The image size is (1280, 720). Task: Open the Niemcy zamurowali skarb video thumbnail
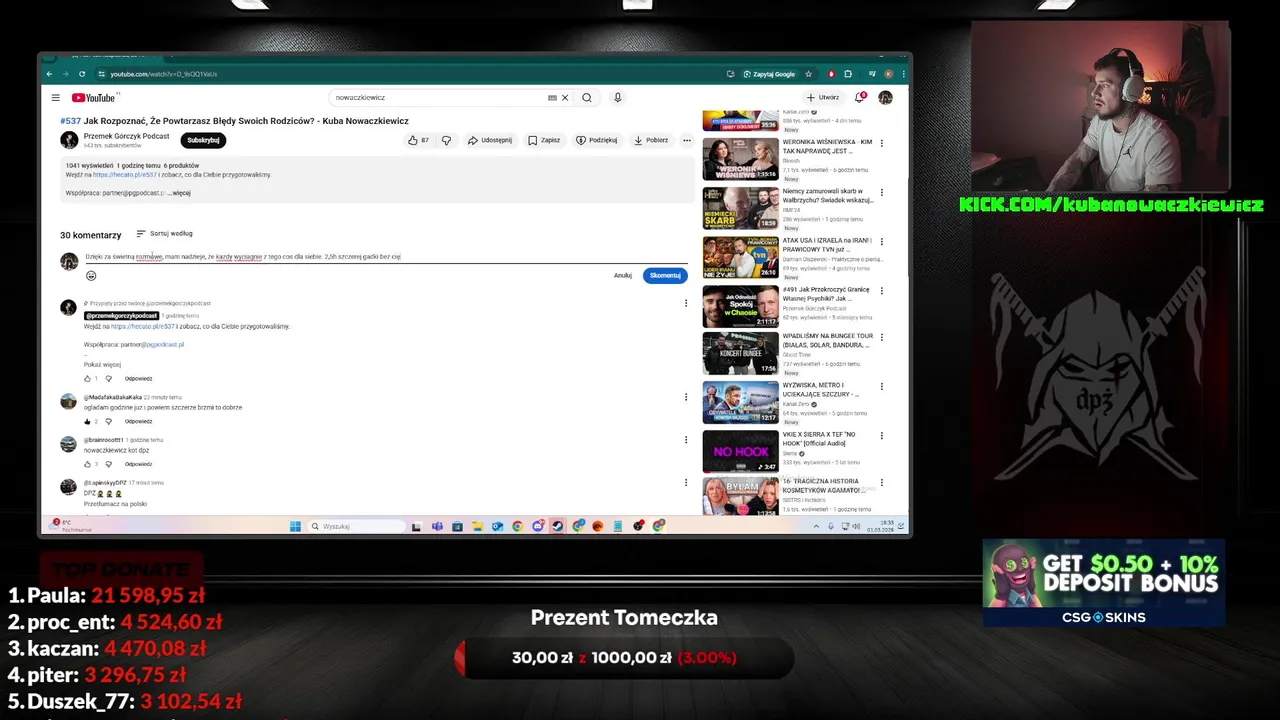pyautogui.click(x=740, y=208)
